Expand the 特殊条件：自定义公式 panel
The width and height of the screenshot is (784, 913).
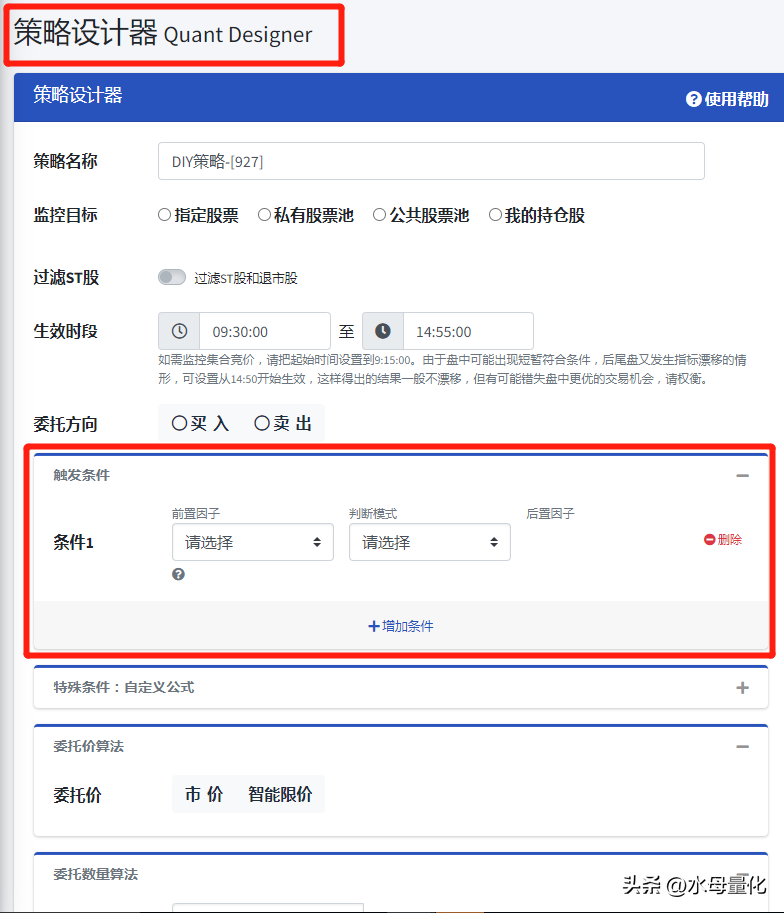(742, 688)
